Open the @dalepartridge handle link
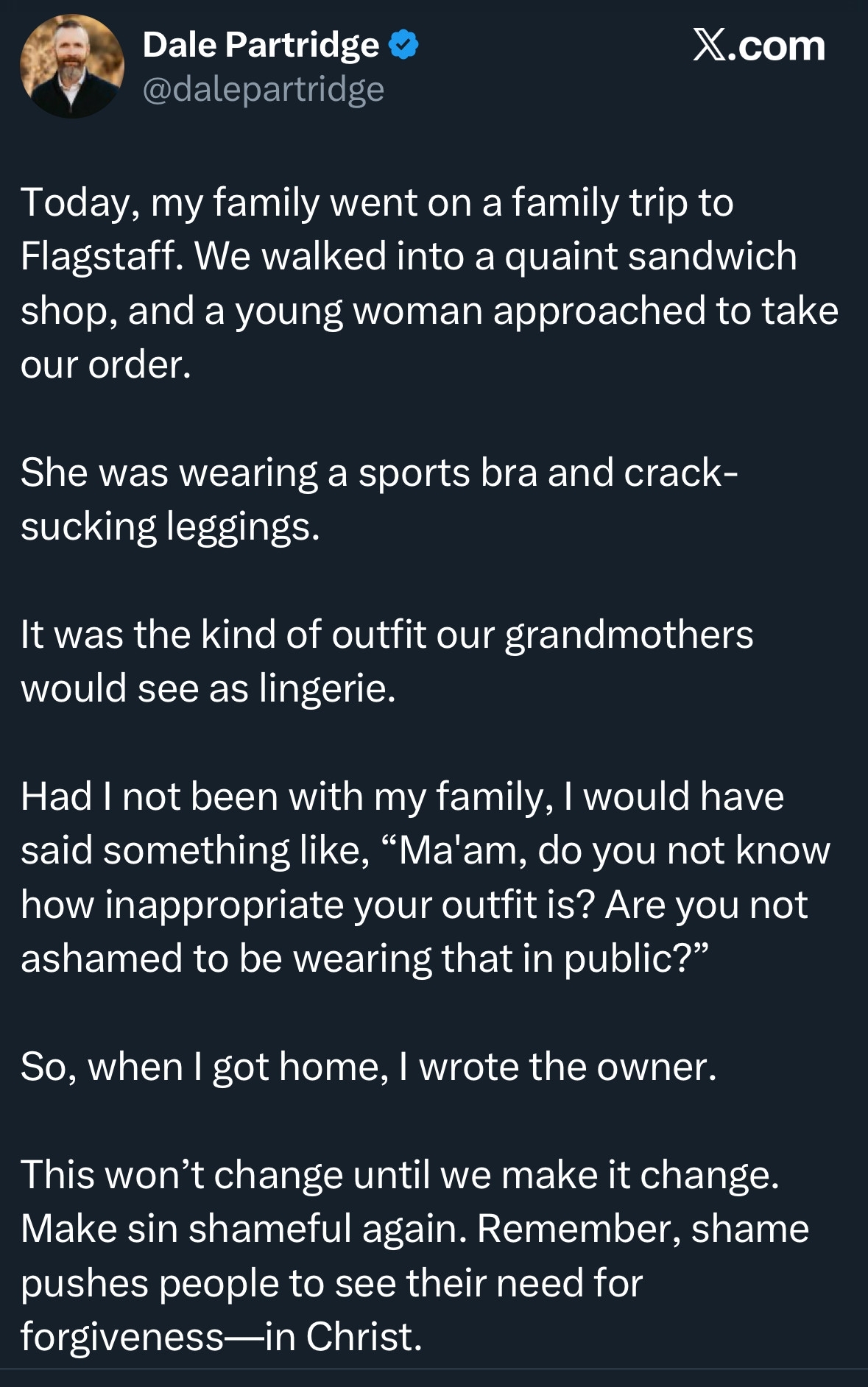Image resolution: width=868 pixels, height=1387 pixels. tap(263, 90)
